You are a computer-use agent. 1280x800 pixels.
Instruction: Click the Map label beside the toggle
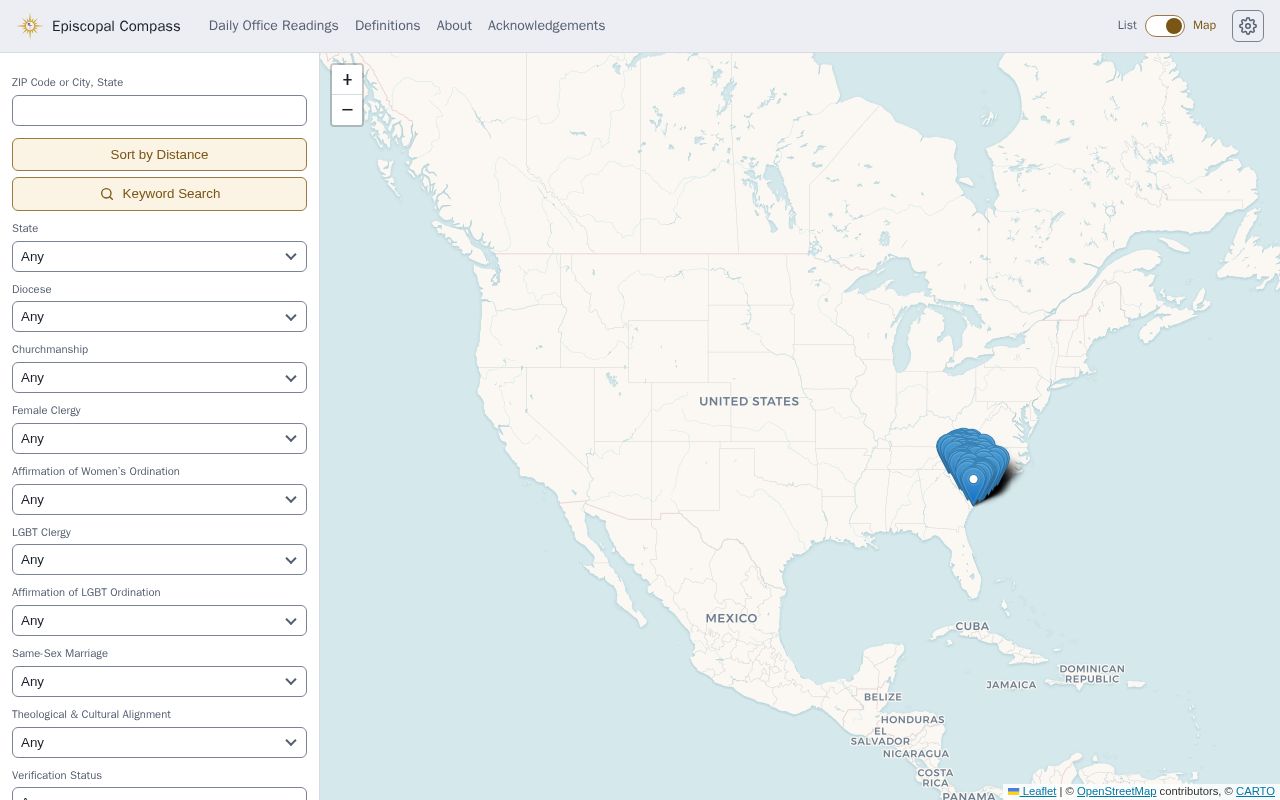coord(1204,26)
